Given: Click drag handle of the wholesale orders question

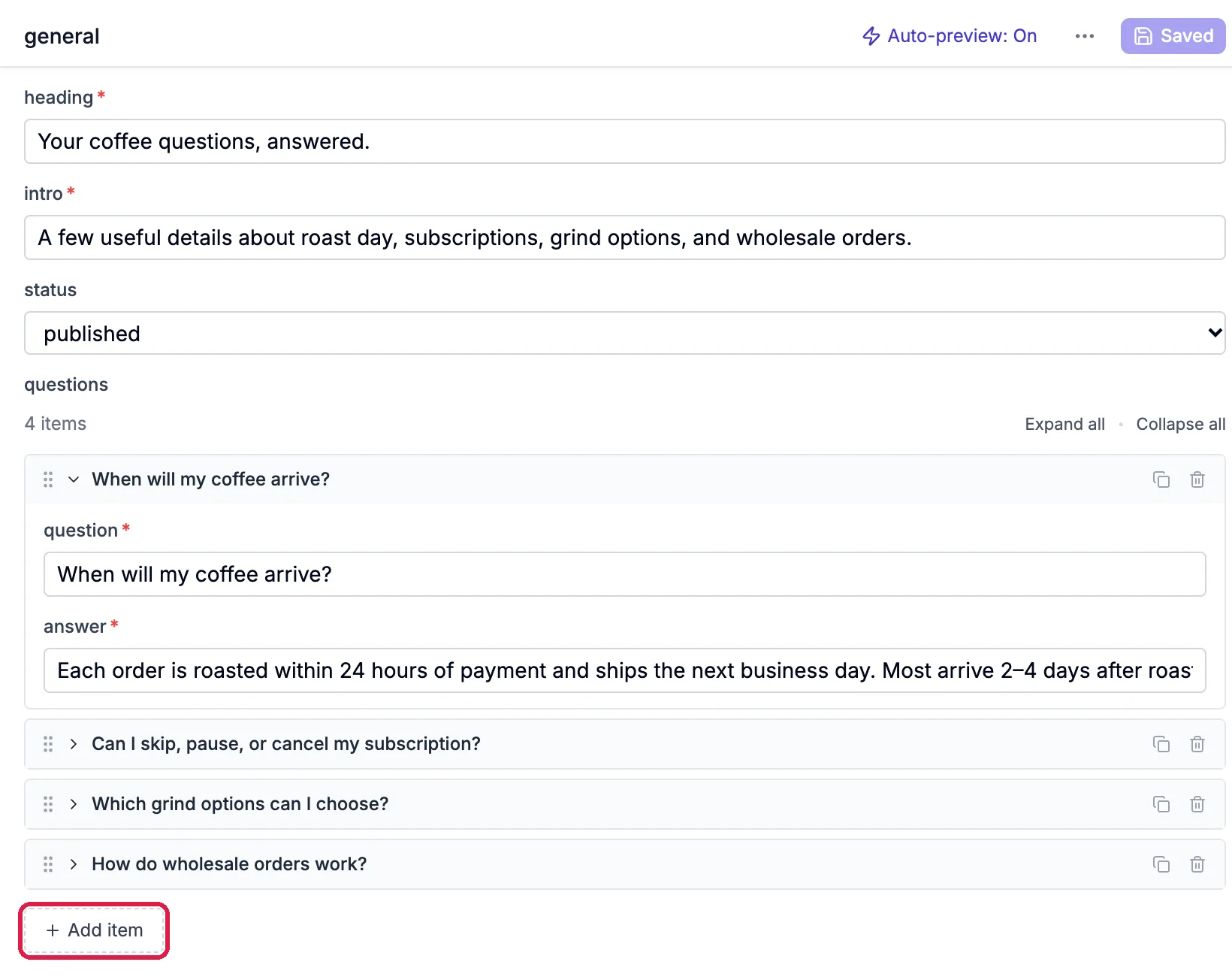Looking at the screenshot, I should pos(48,864).
